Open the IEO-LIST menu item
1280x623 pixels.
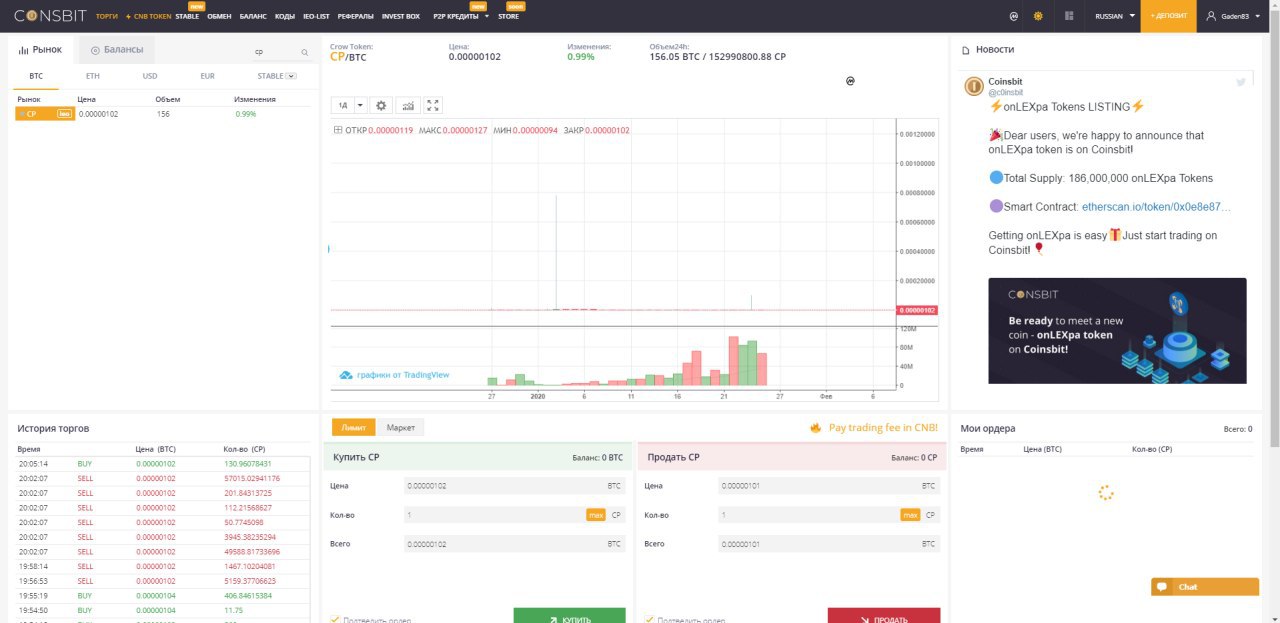[x=316, y=16]
